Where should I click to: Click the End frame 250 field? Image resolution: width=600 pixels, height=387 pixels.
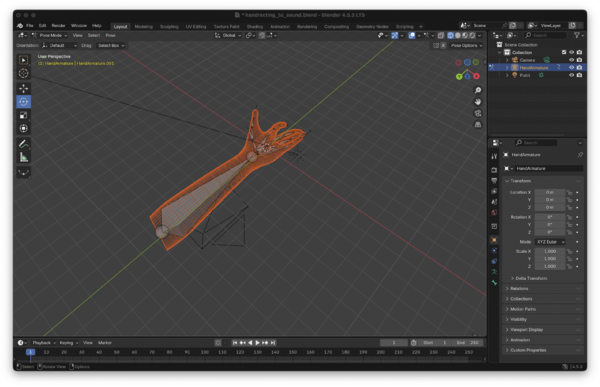click(x=468, y=343)
